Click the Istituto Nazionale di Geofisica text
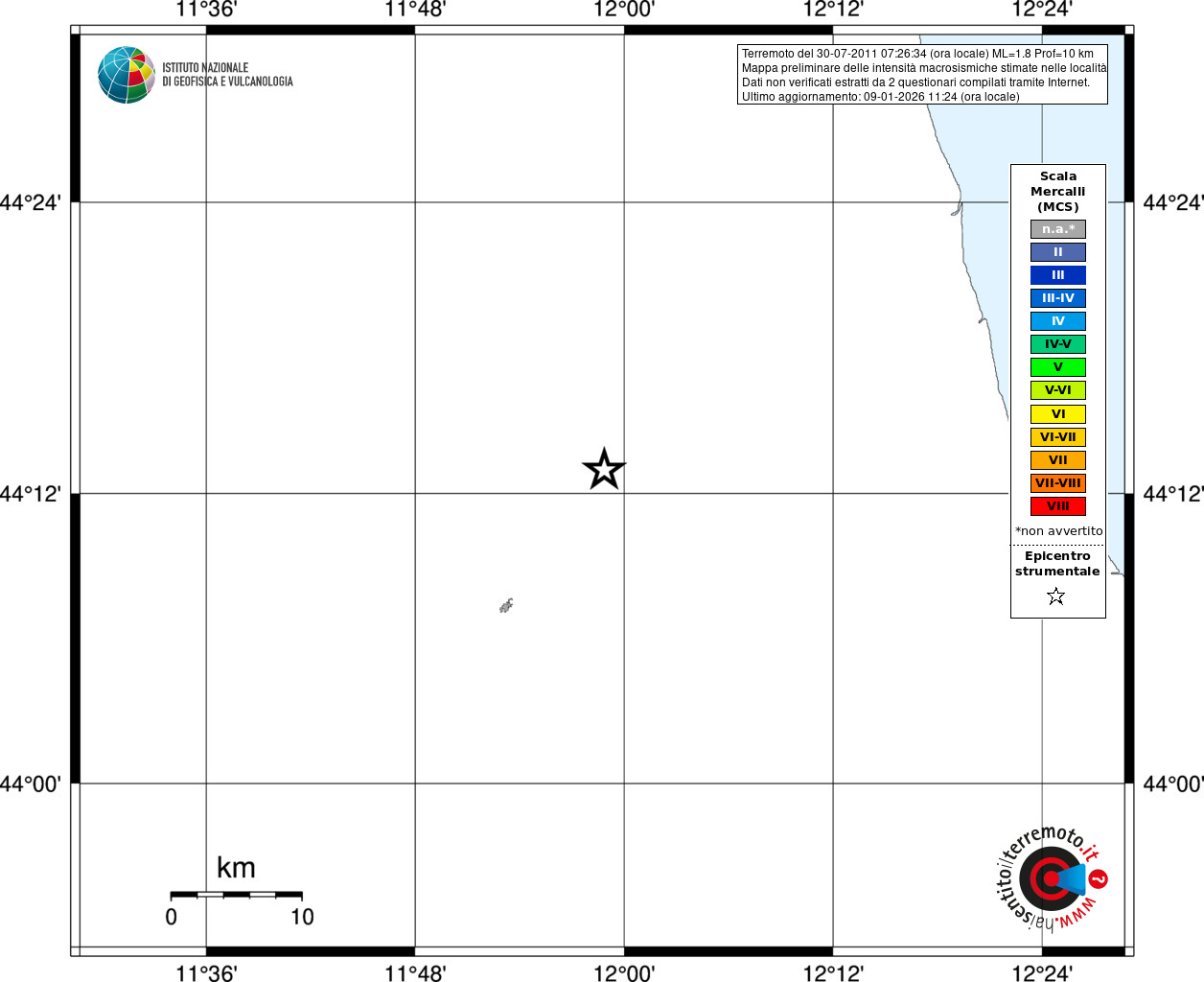The image size is (1204, 982). 227,75
